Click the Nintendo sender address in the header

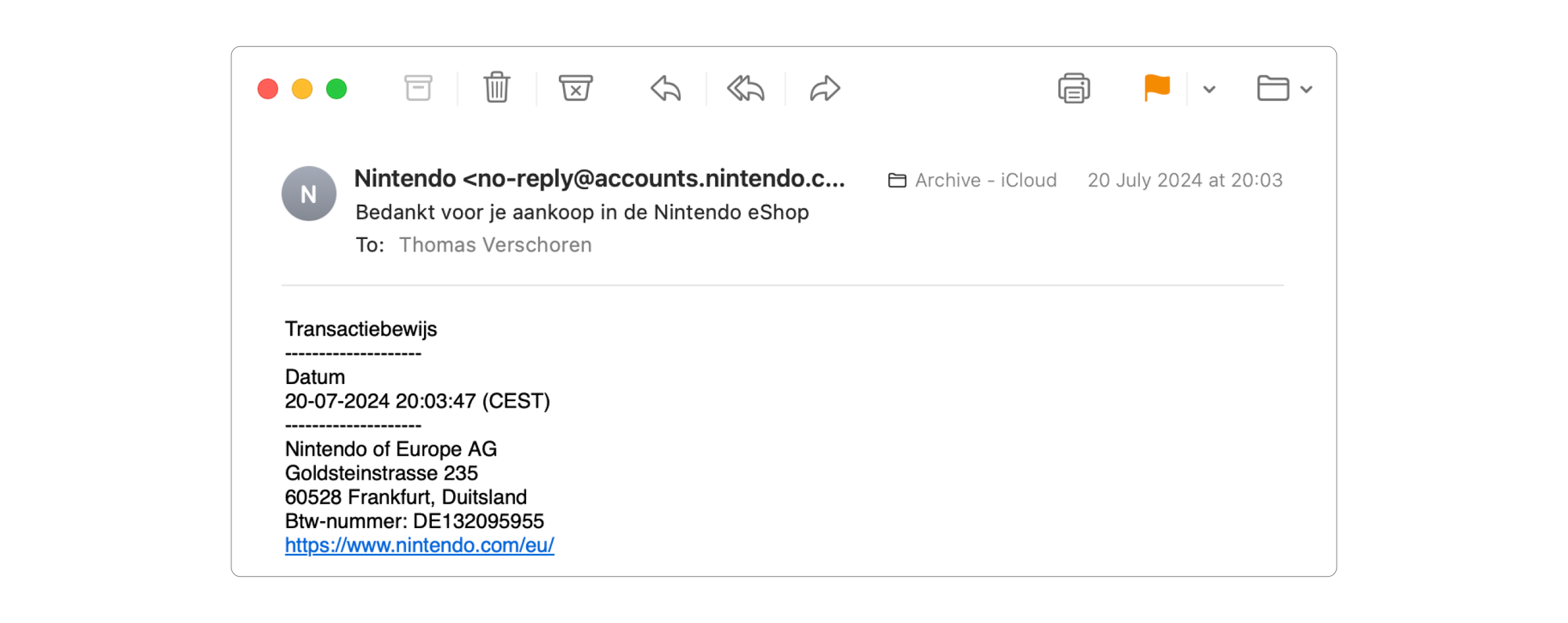click(x=599, y=179)
